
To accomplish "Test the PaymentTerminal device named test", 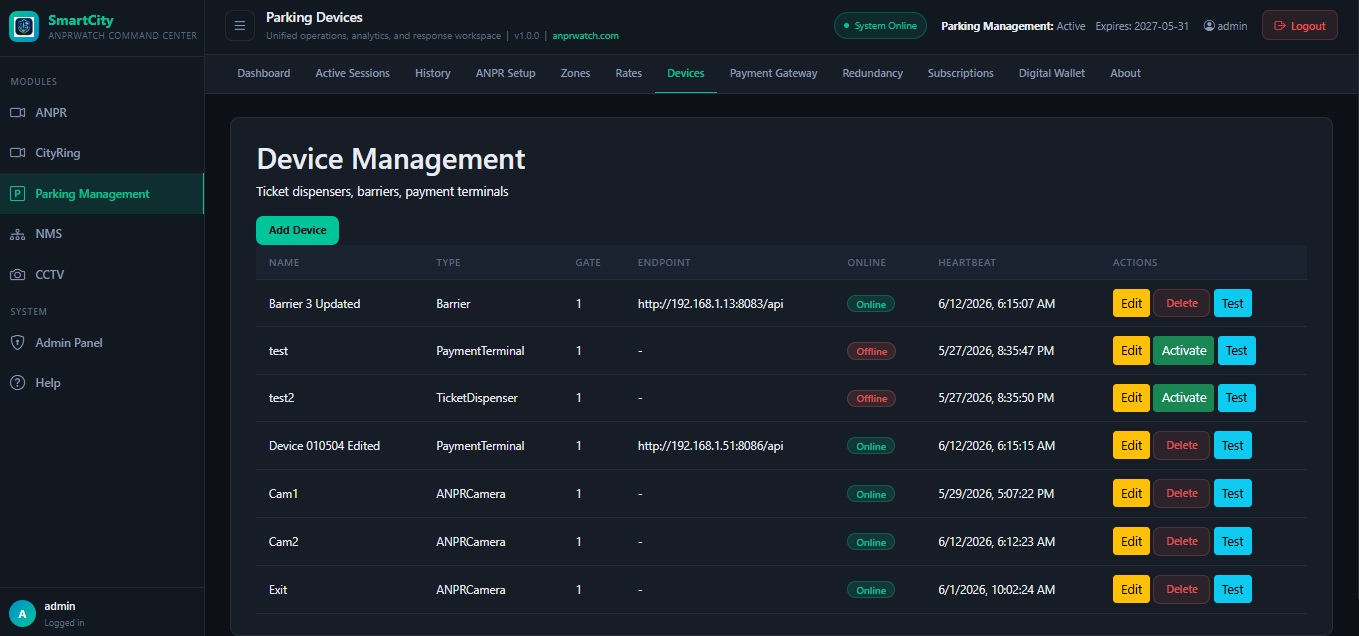I will coord(1237,351).
